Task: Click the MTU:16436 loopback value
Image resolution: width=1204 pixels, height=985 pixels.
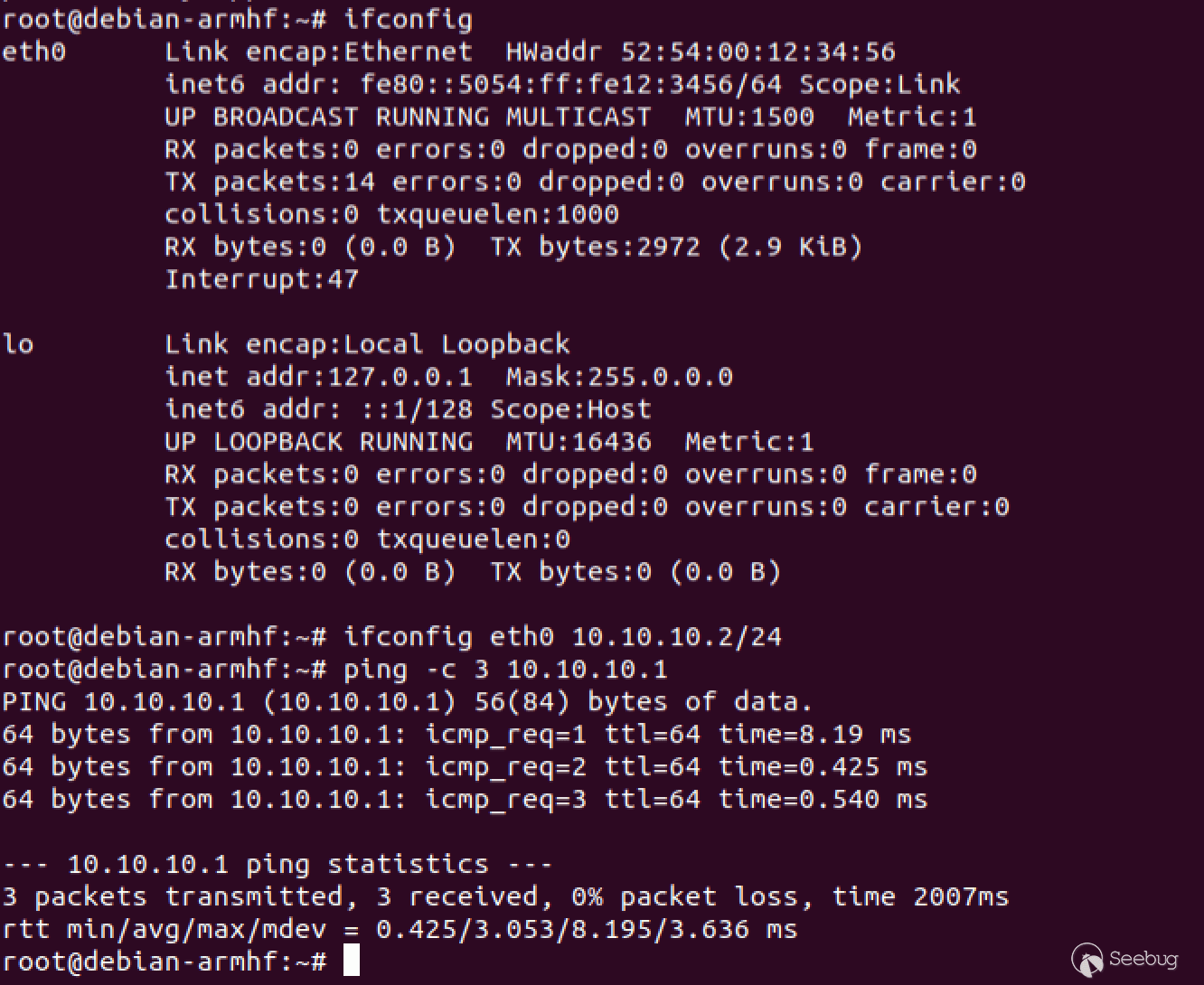Action: pos(578,441)
